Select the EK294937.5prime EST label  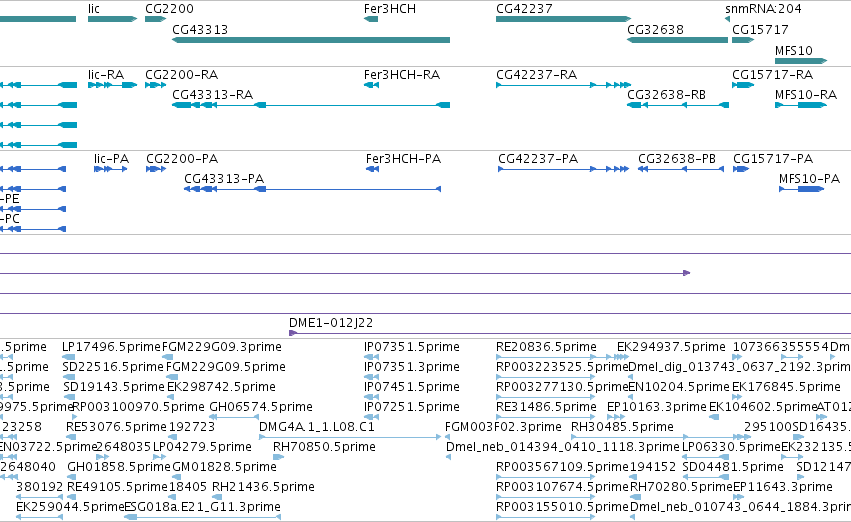[x=671, y=347]
